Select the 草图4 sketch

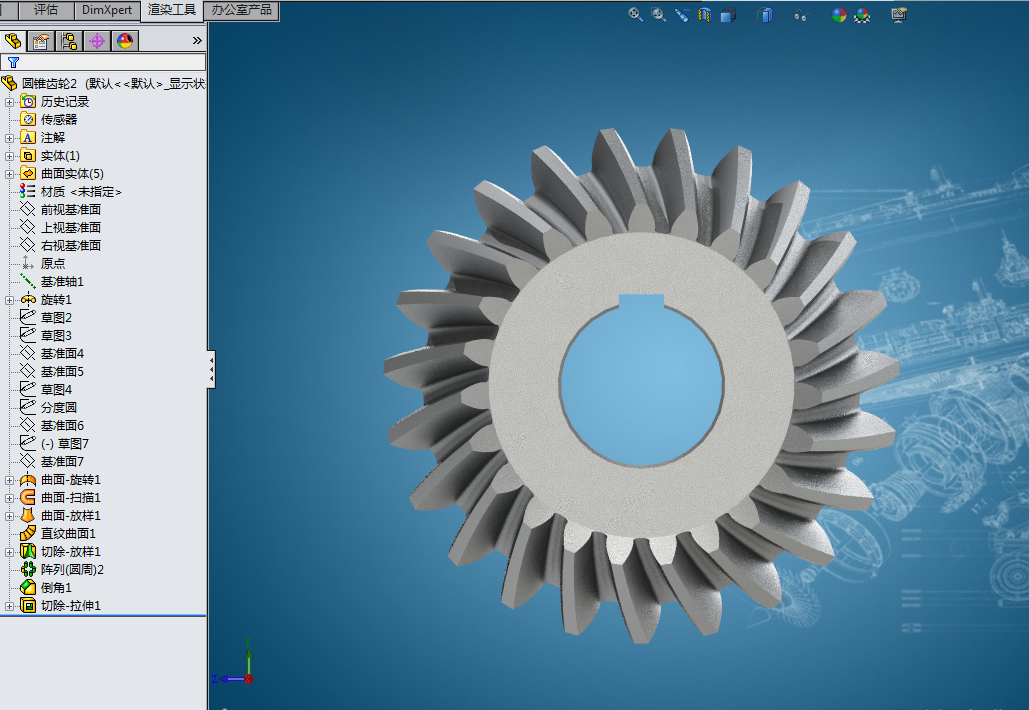(47, 390)
